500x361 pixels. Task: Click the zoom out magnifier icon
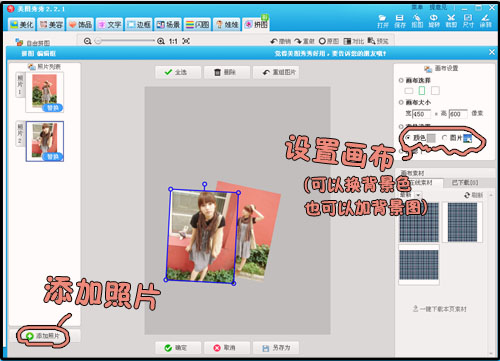[x=87, y=41]
